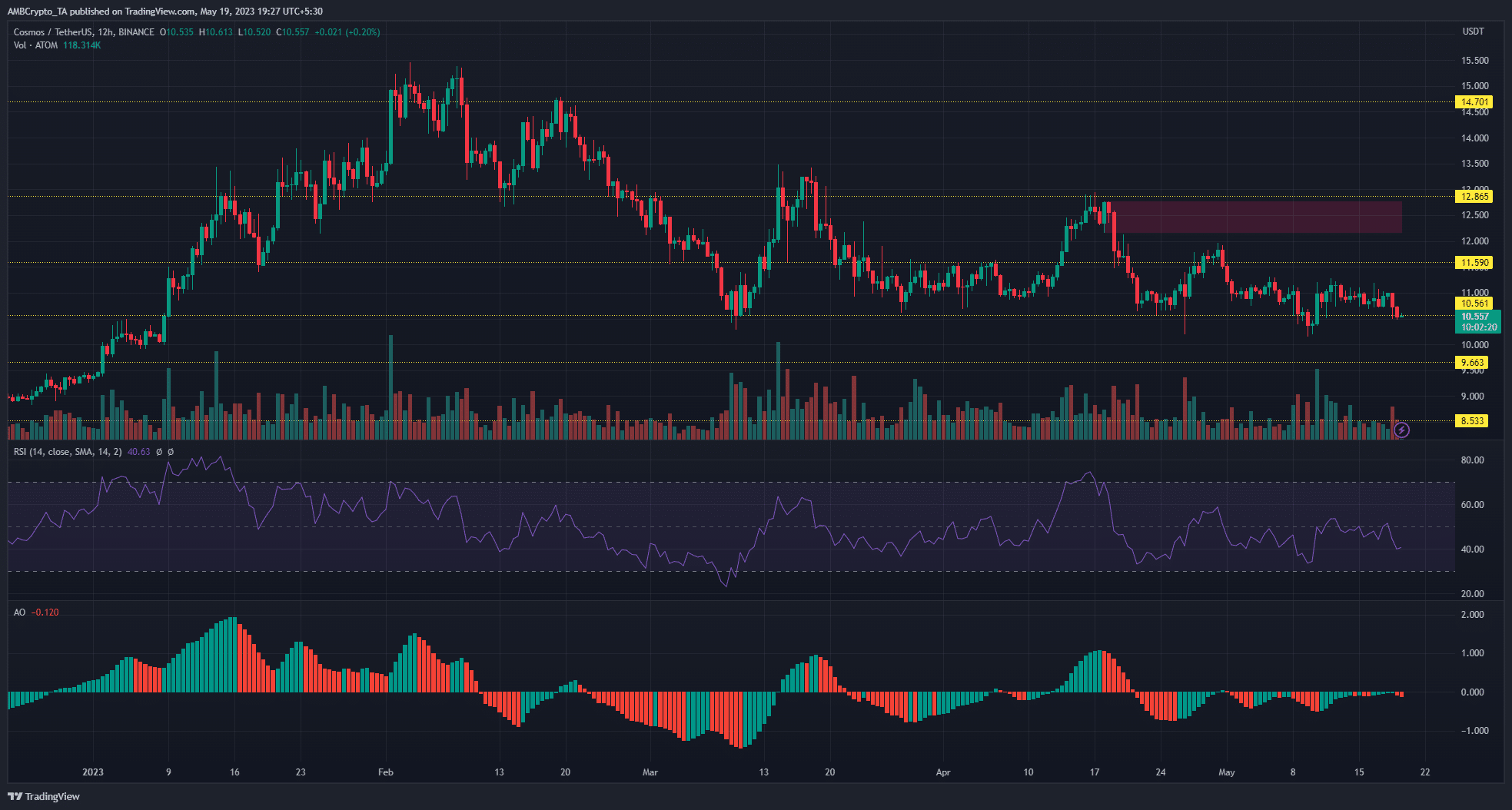Select the close value C10.557
Screen dimensions: 1512x810
(x=292, y=32)
